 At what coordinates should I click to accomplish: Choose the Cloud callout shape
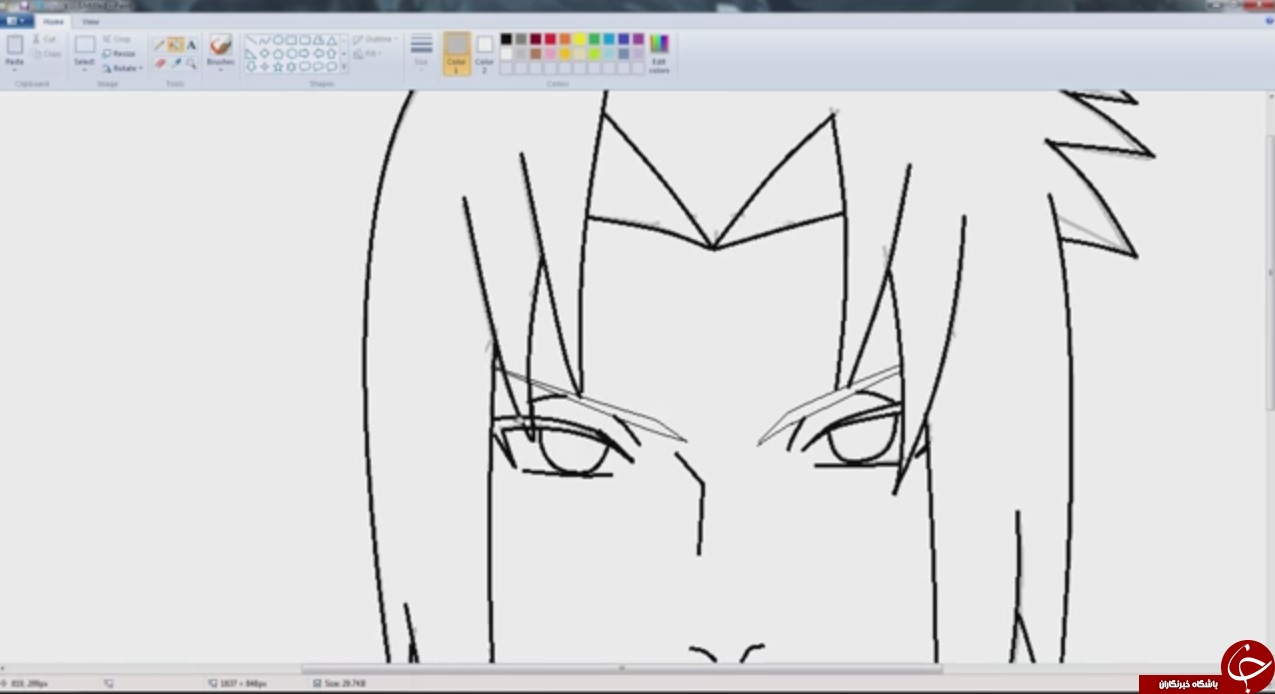330,67
